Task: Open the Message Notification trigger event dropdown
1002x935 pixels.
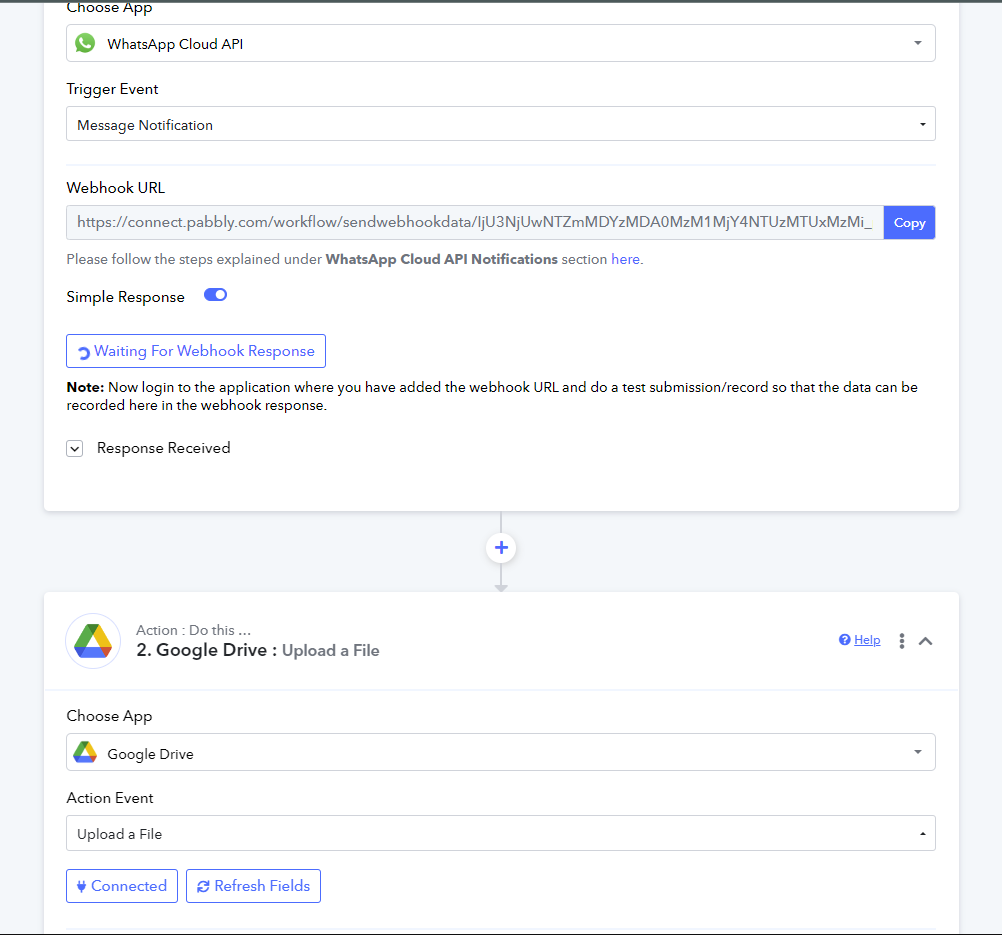Action: pyautogui.click(x=500, y=124)
